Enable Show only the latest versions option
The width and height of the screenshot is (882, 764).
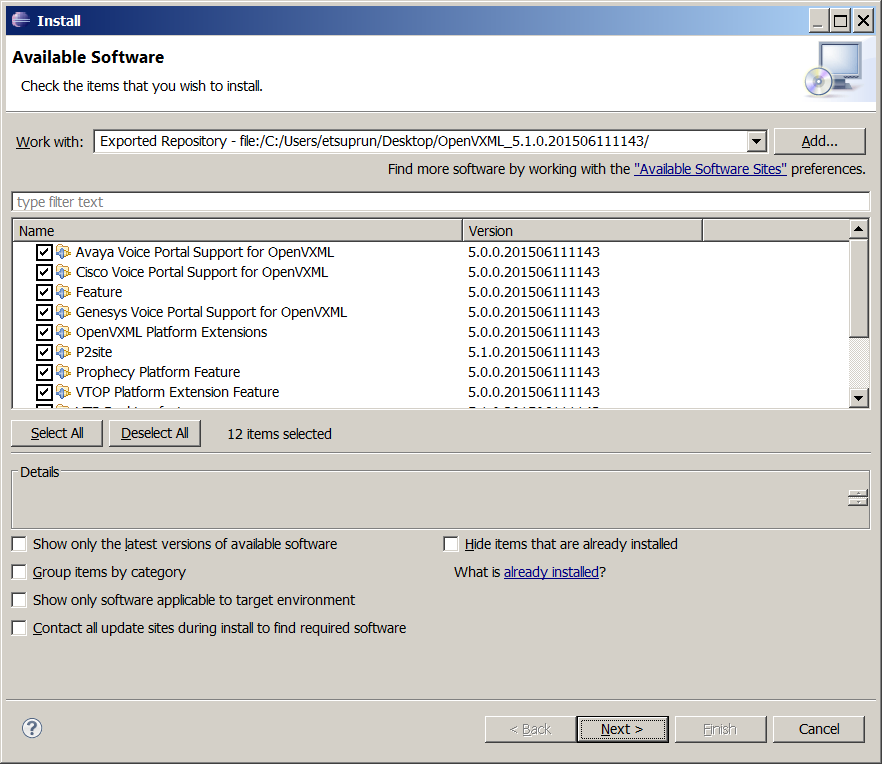click(x=19, y=544)
